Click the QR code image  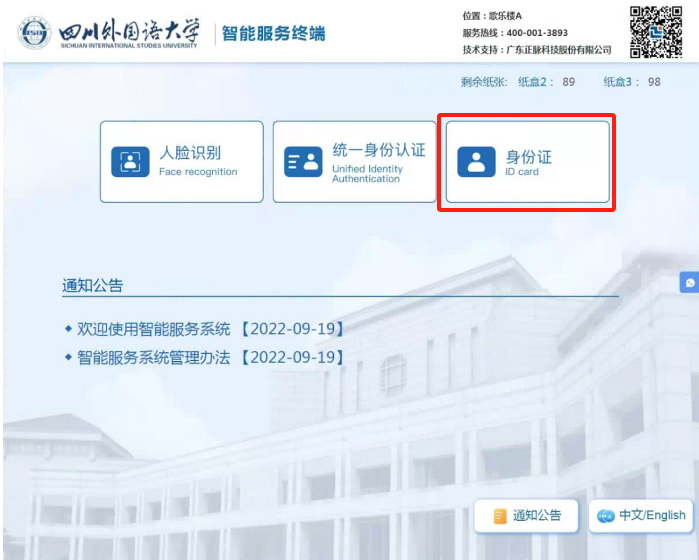(x=656, y=31)
